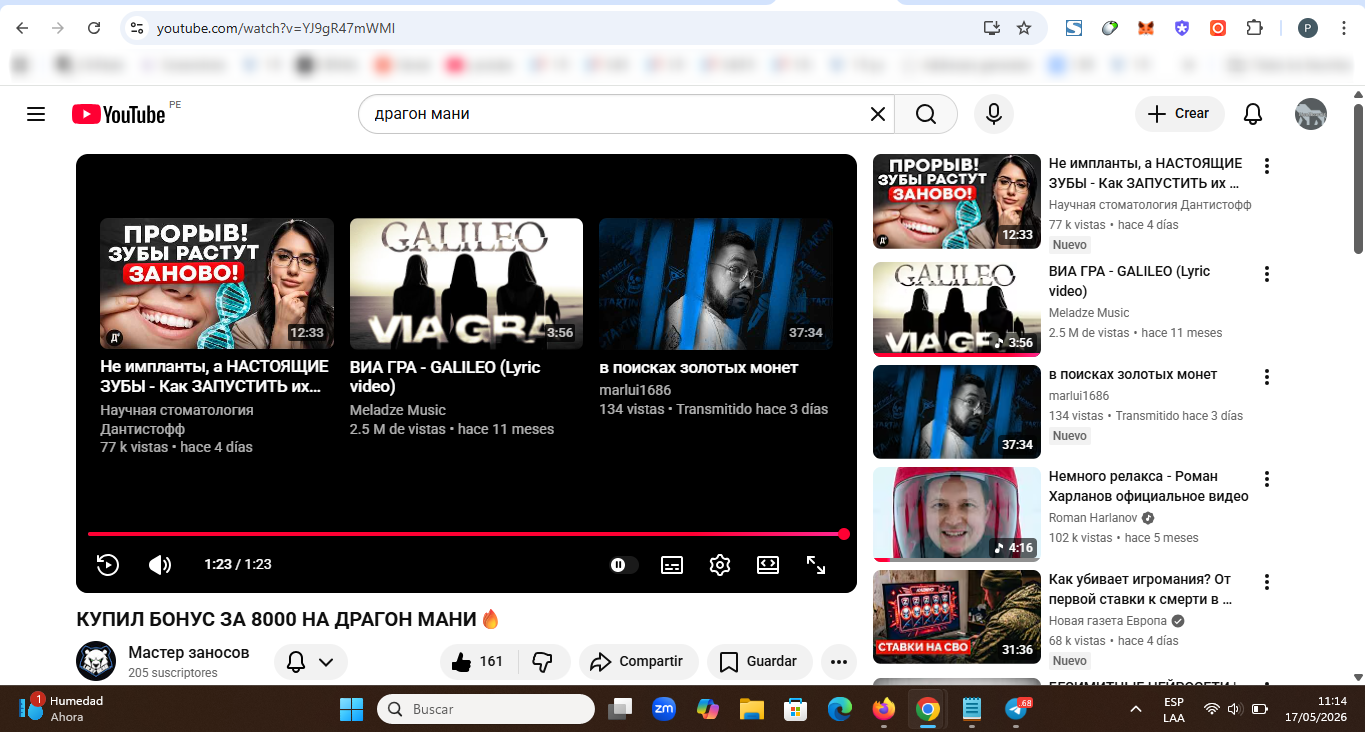
Task: Toggle the autoplay switch in the player
Action: (622, 565)
